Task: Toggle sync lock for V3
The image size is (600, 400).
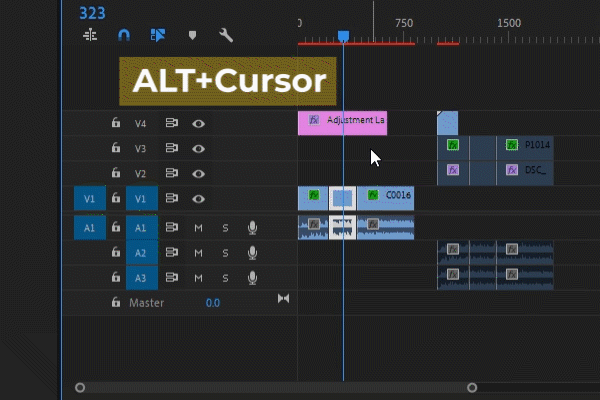Action: (171, 148)
